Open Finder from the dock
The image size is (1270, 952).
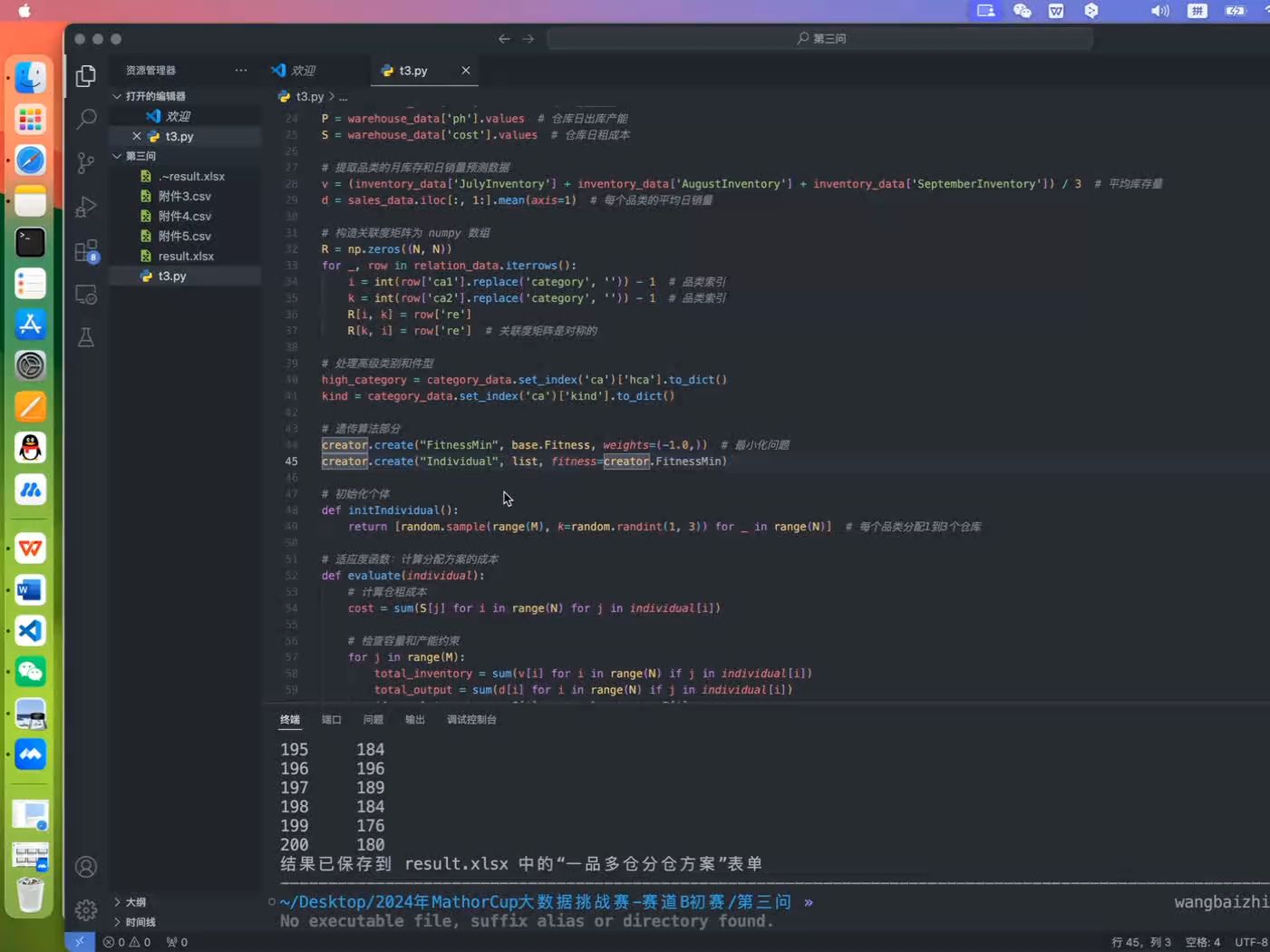coord(30,78)
